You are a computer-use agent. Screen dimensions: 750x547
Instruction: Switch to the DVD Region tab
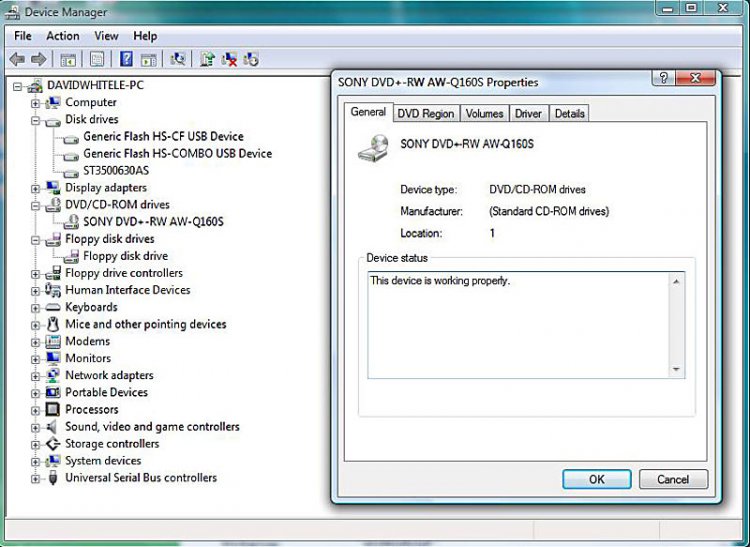426,114
